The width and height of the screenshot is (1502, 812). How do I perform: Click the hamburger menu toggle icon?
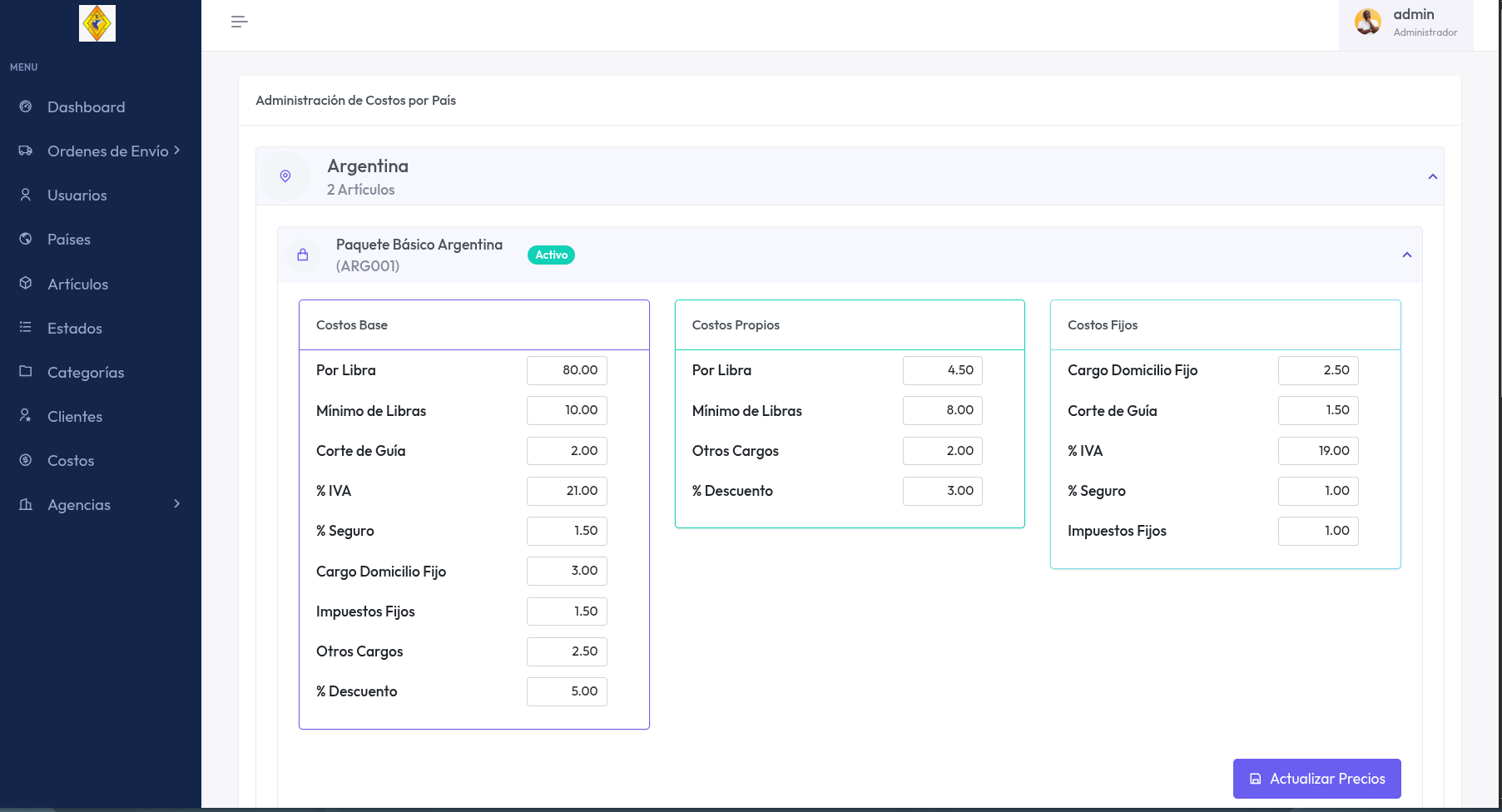point(239,22)
